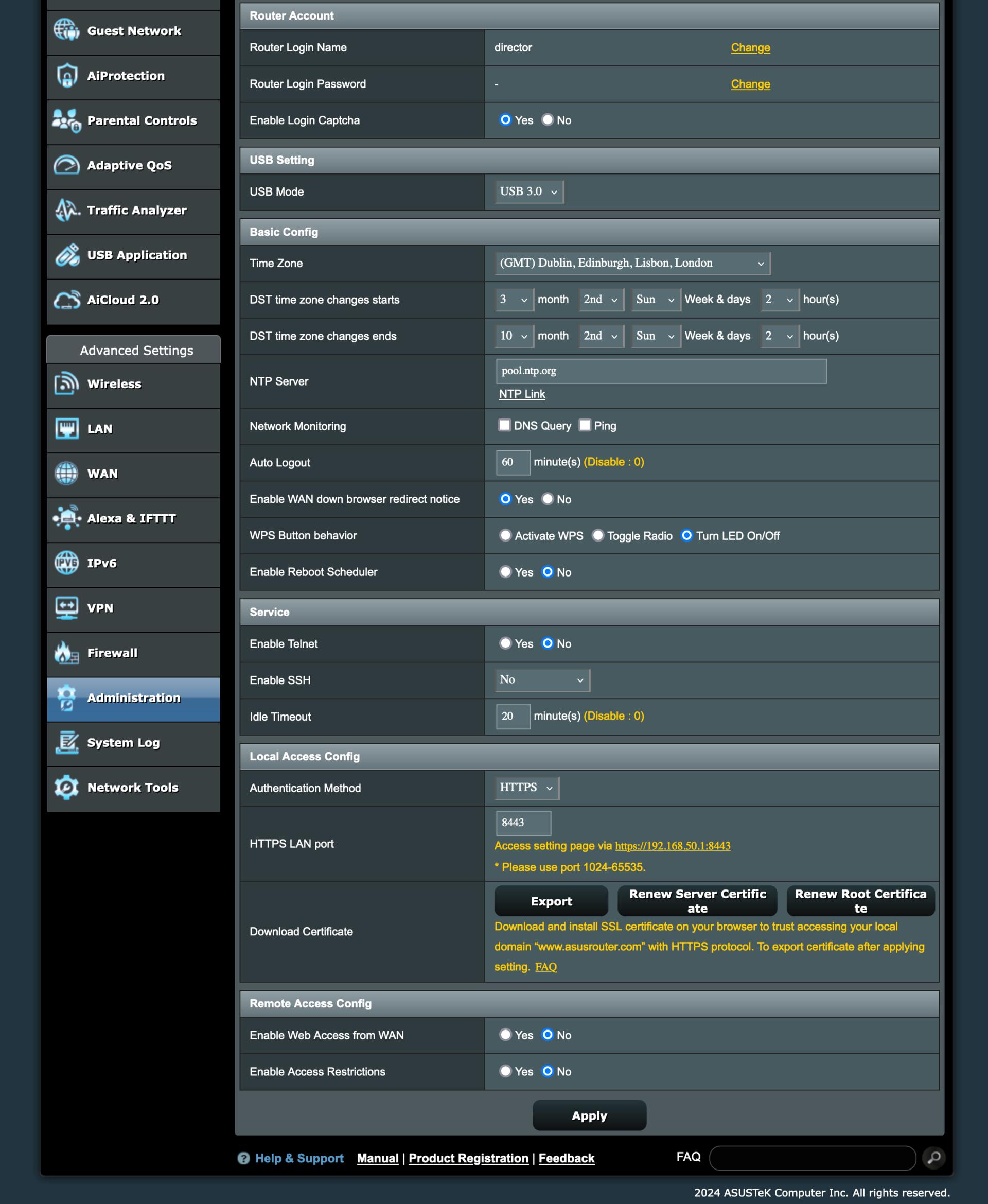The height and width of the screenshot is (1204, 988).
Task: Click the Firewall flame icon
Action: pos(66,653)
